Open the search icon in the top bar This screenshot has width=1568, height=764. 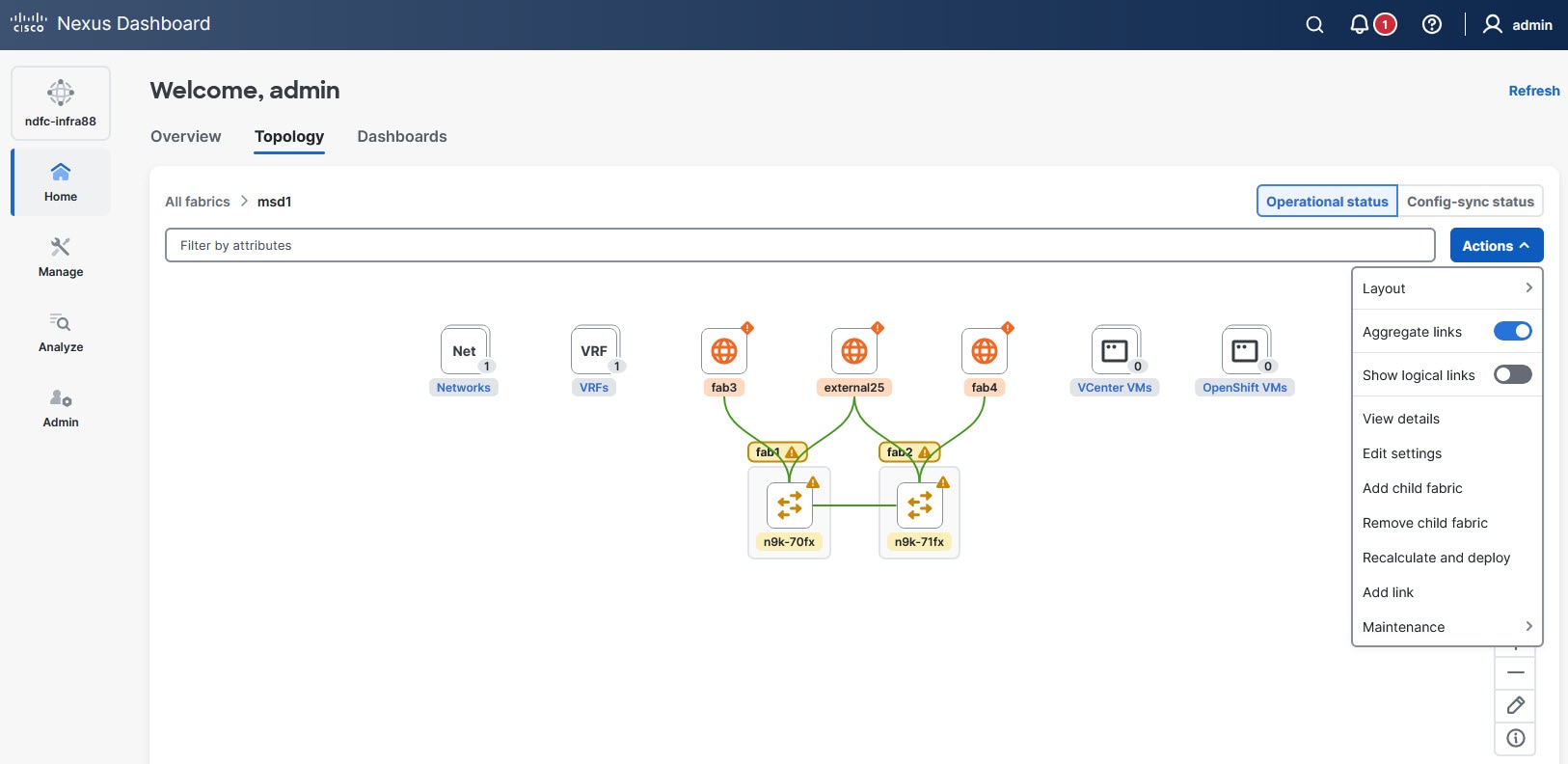pos(1314,25)
